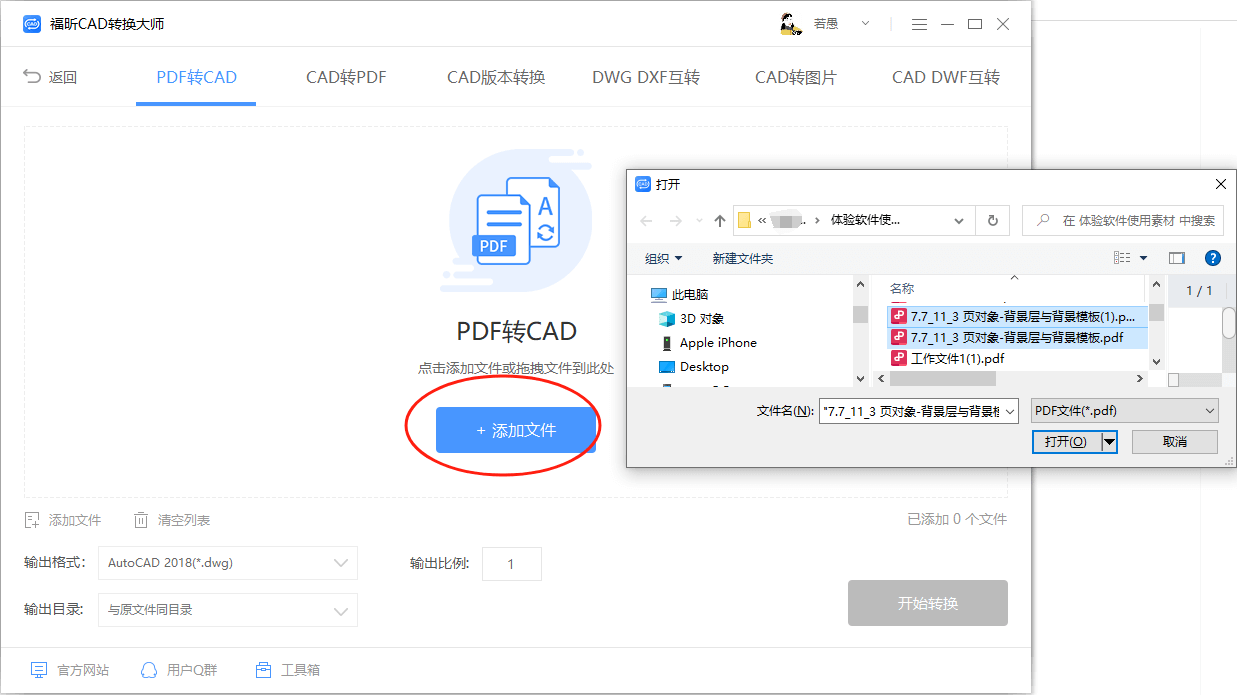Viewport: 1237px width, 695px height.
Task: Select 7.7_11_3 页对象-背景层与背景模板(1) file
Action: (x=1015, y=316)
